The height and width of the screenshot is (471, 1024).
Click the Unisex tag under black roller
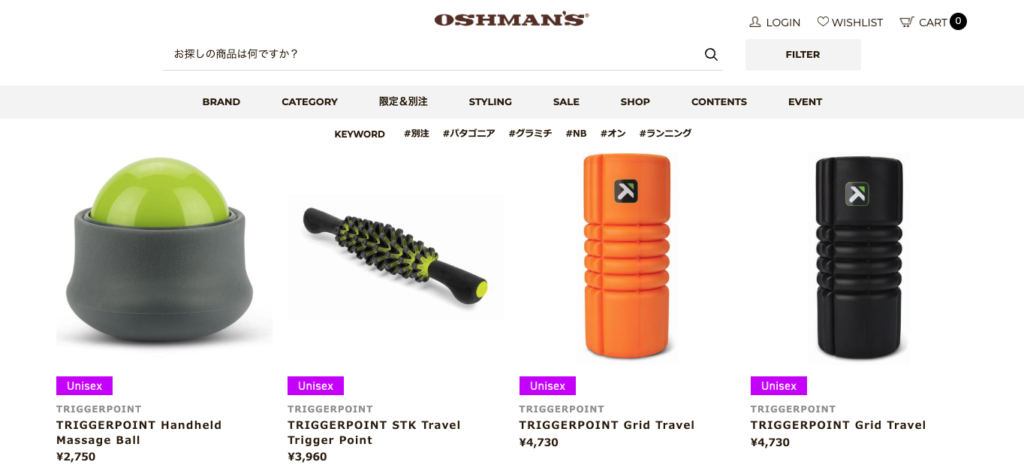[778, 385]
